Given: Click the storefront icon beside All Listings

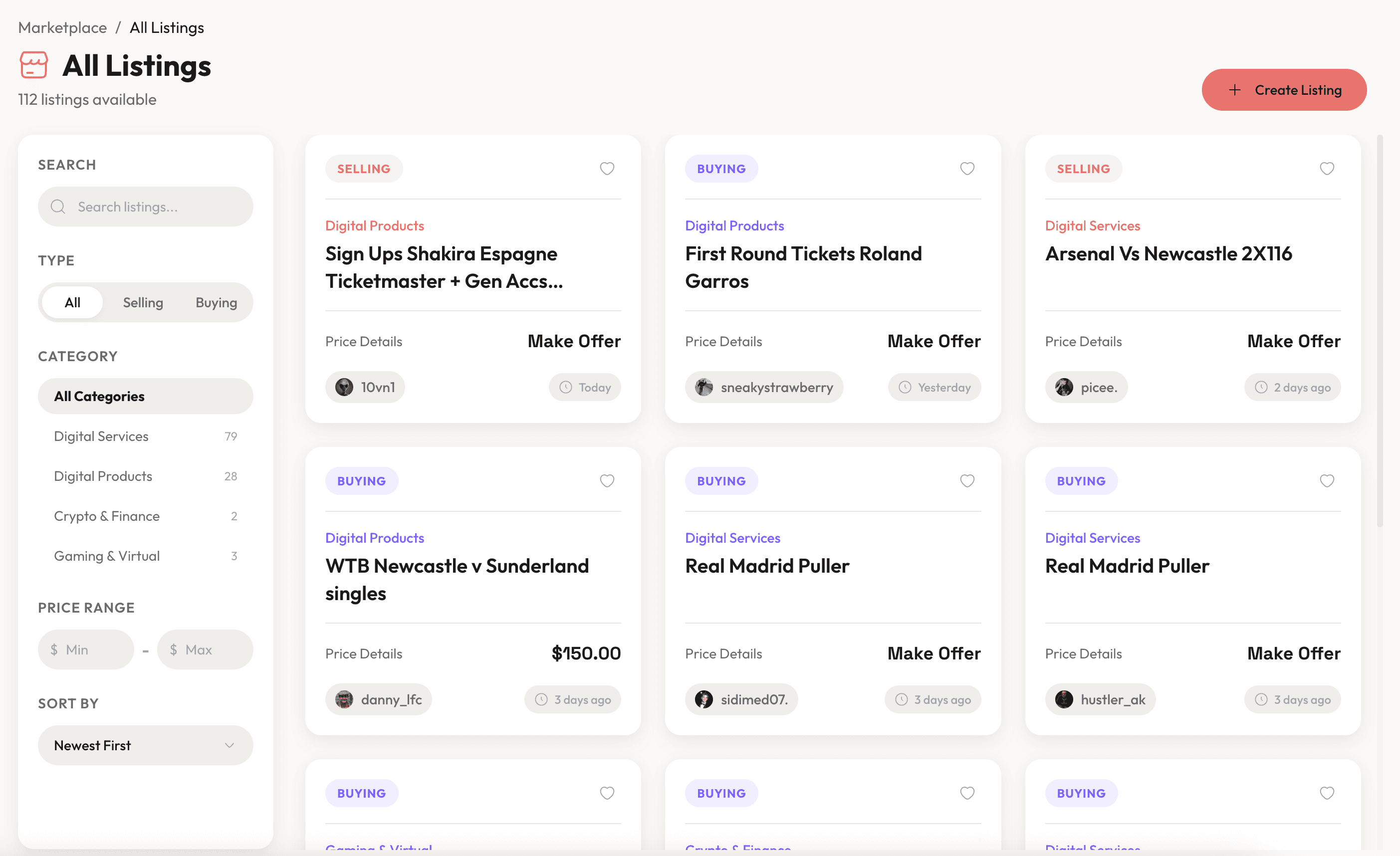Looking at the screenshot, I should (x=34, y=65).
